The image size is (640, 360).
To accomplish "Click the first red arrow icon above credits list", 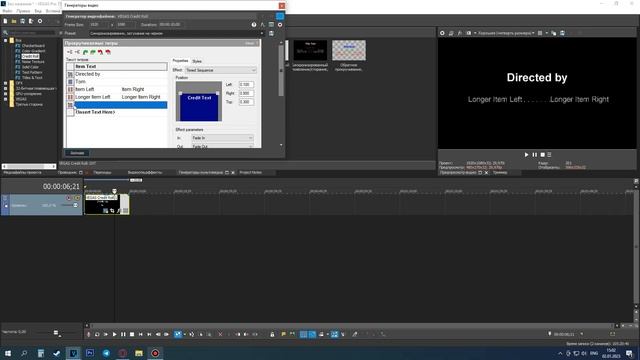I will coord(100,52).
